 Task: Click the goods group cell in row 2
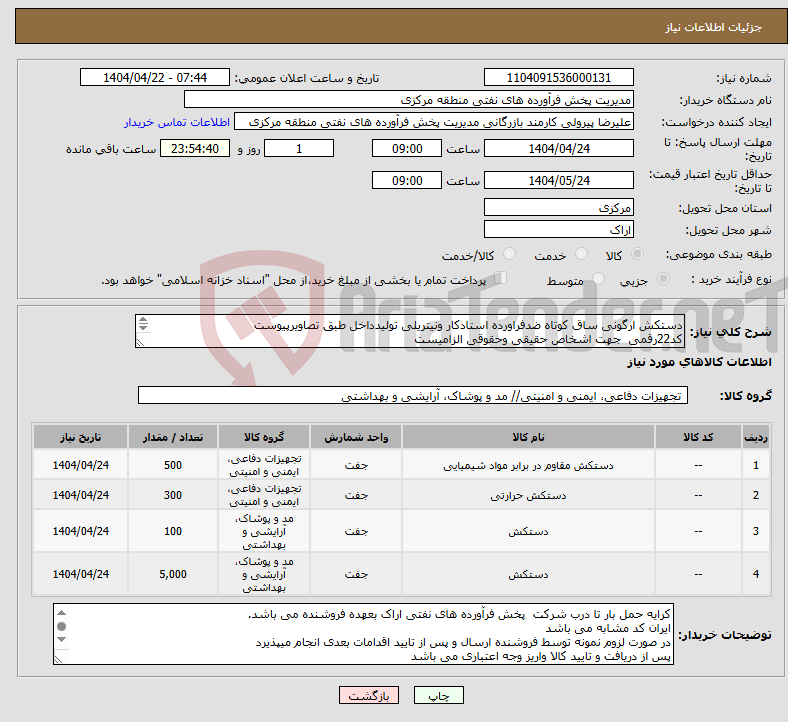(x=264, y=495)
